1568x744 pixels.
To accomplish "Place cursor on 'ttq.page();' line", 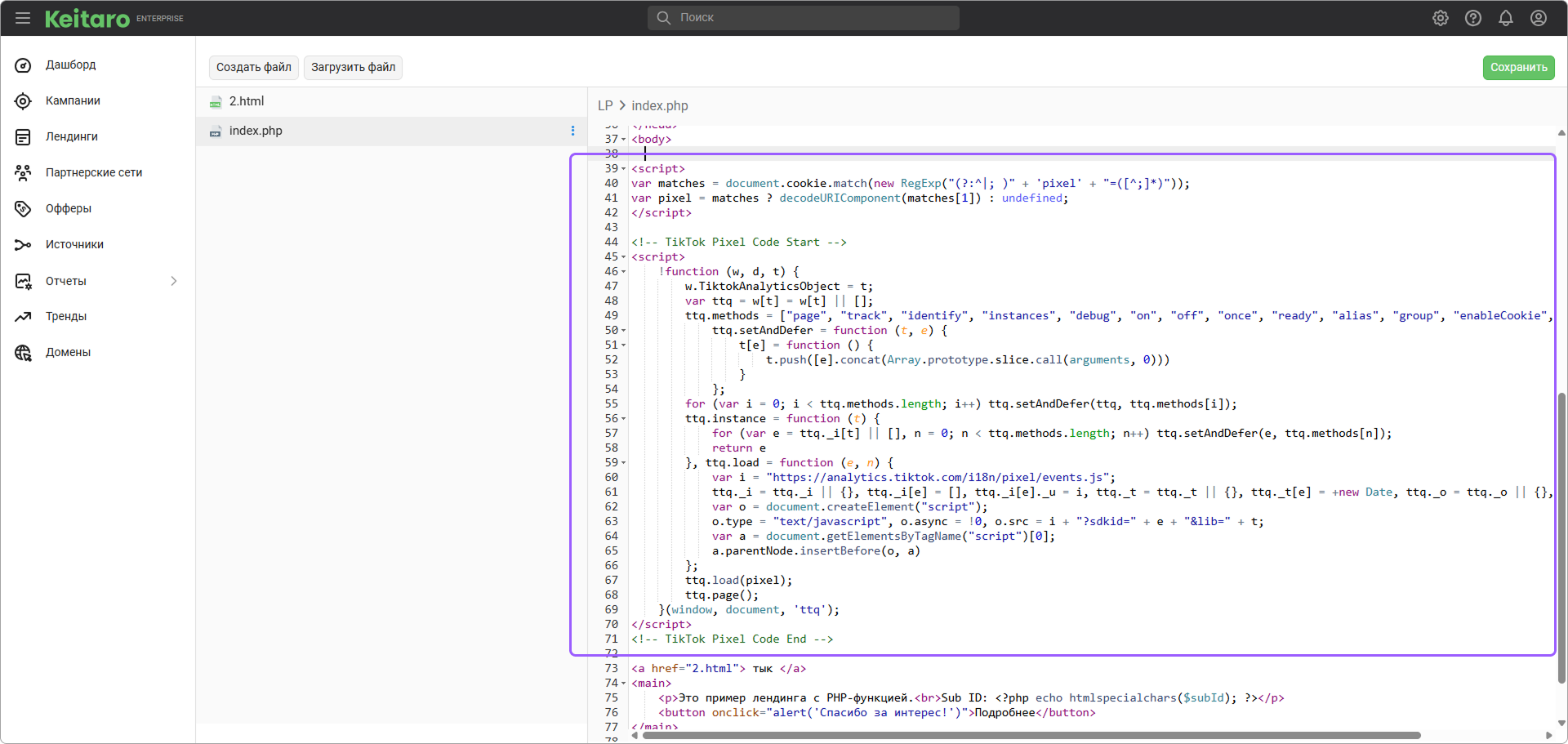I will [x=722, y=595].
